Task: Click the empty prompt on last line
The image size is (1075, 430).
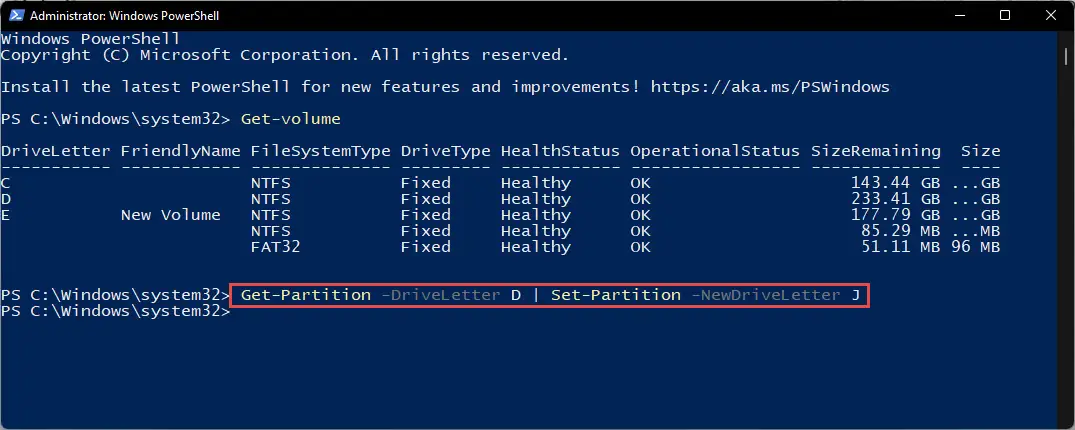Action: (x=115, y=311)
